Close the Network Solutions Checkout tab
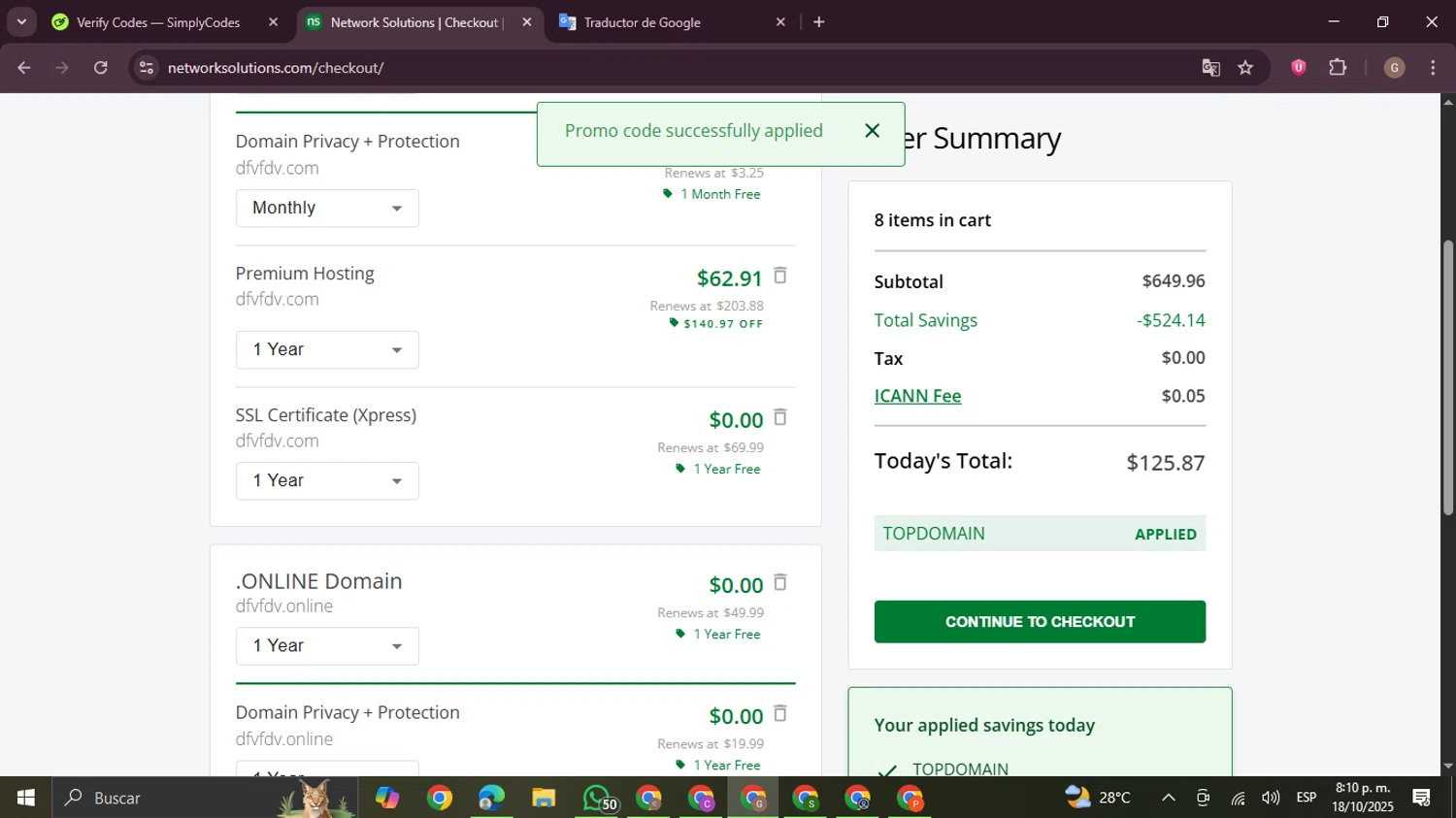Screen dimensions: 1456x818 click(527, 22)
